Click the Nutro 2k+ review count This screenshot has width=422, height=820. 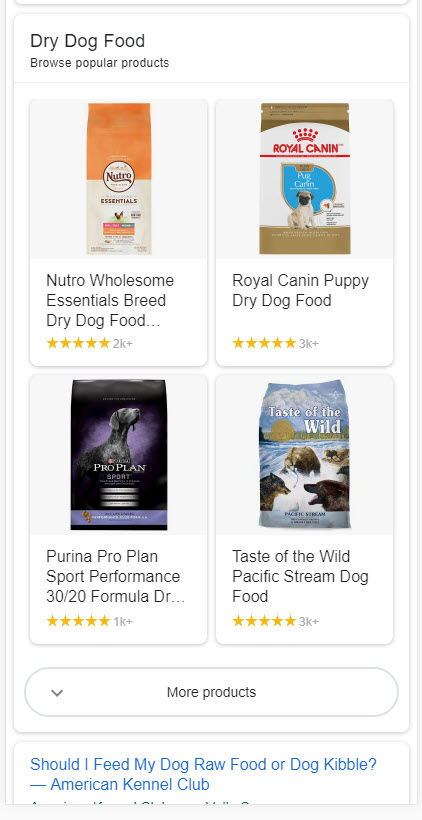point(123,344)
